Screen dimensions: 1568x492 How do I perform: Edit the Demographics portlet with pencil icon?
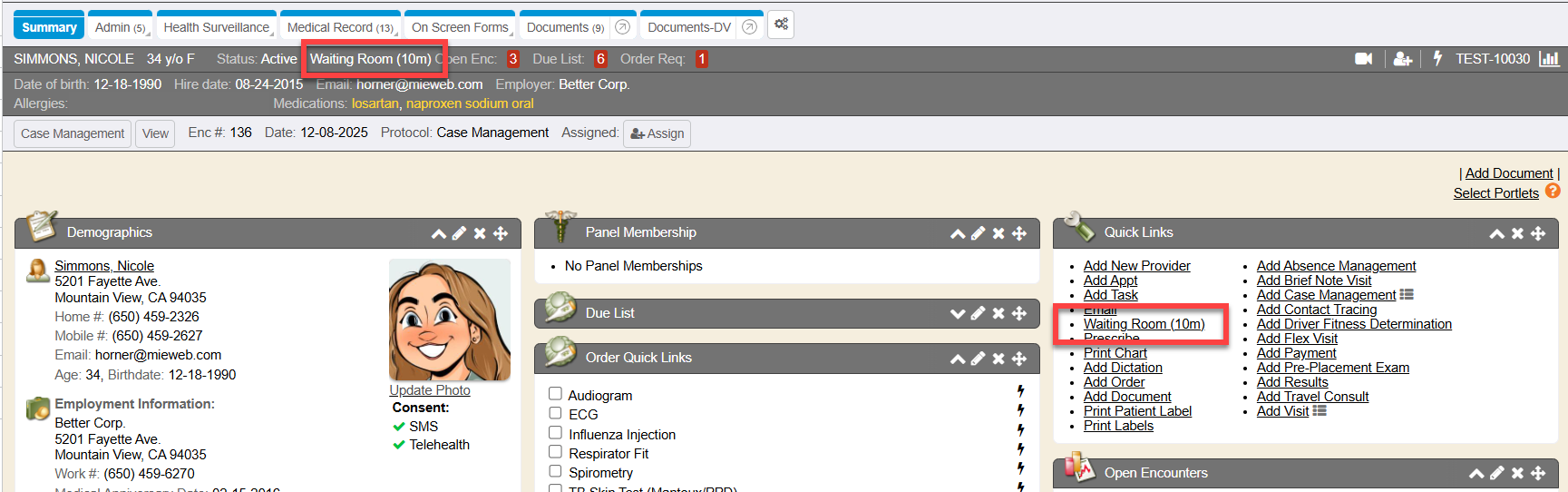point(460,233)
